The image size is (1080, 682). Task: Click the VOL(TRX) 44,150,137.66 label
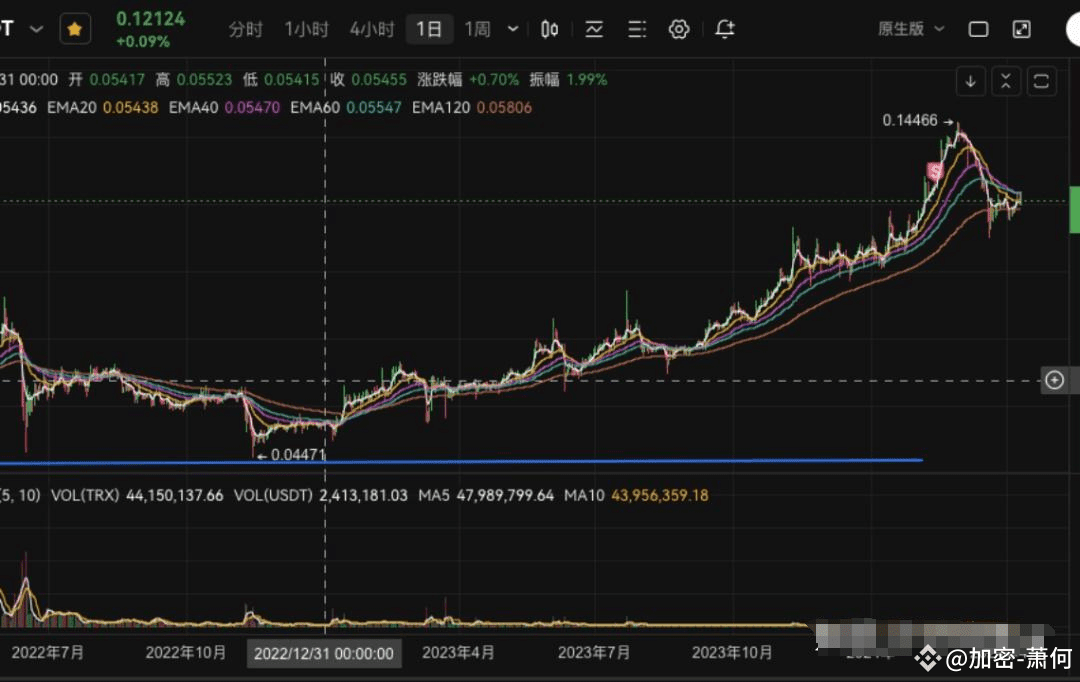point(137,495)
